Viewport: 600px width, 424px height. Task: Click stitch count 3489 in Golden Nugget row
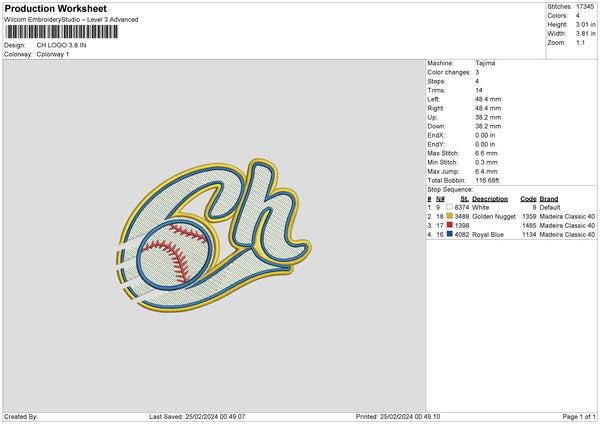click(462, 217)
